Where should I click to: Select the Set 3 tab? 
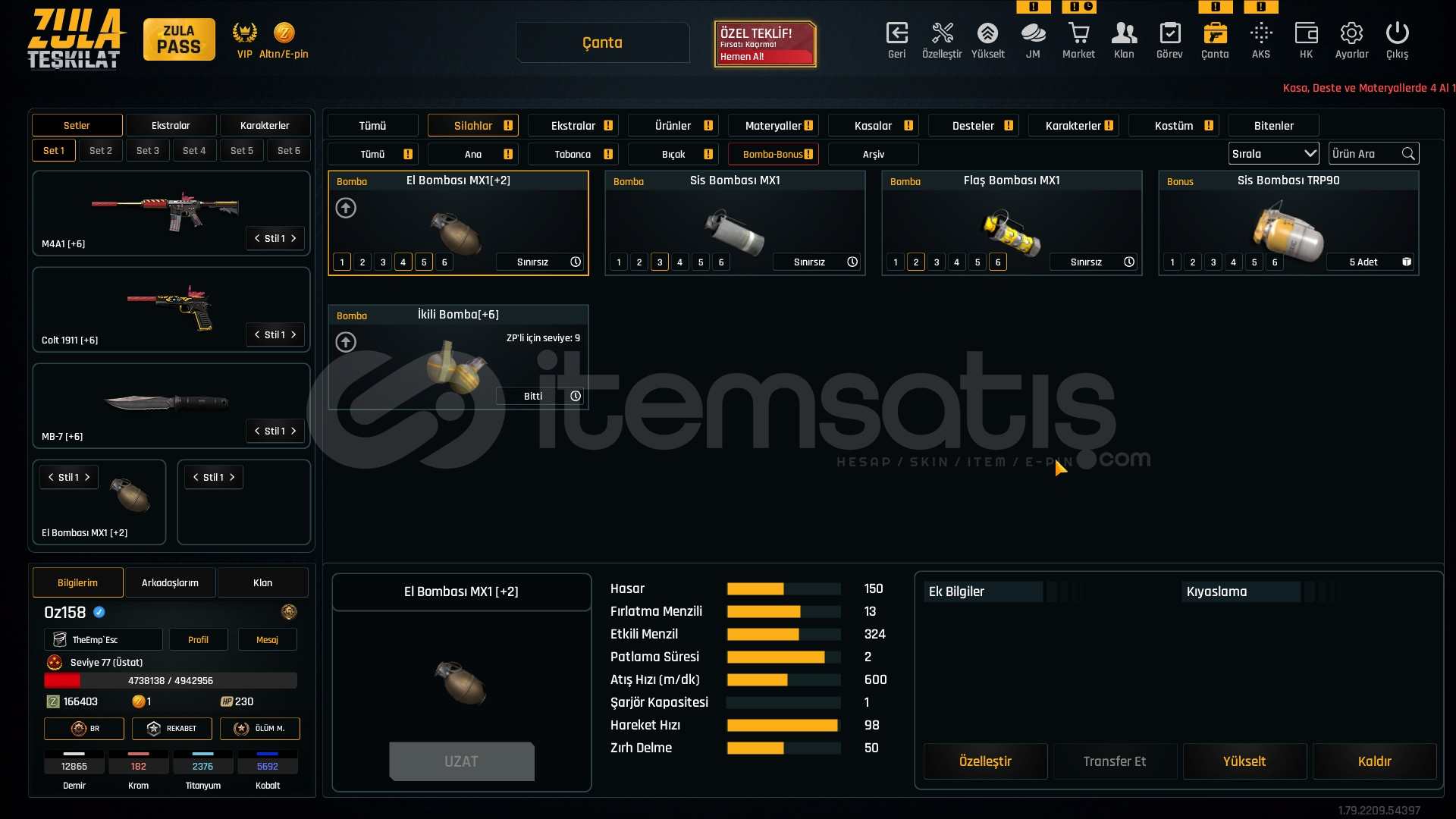tap(148, 150)
